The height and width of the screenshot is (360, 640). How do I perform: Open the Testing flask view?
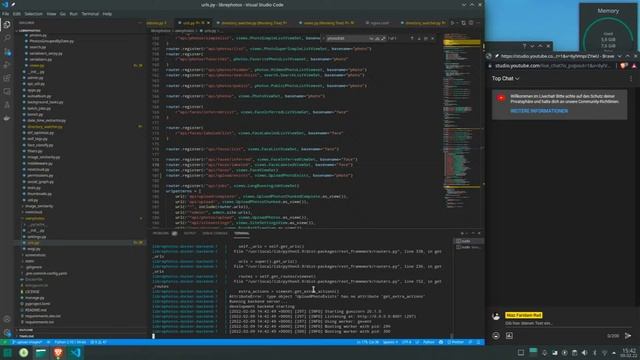[7, 105]
